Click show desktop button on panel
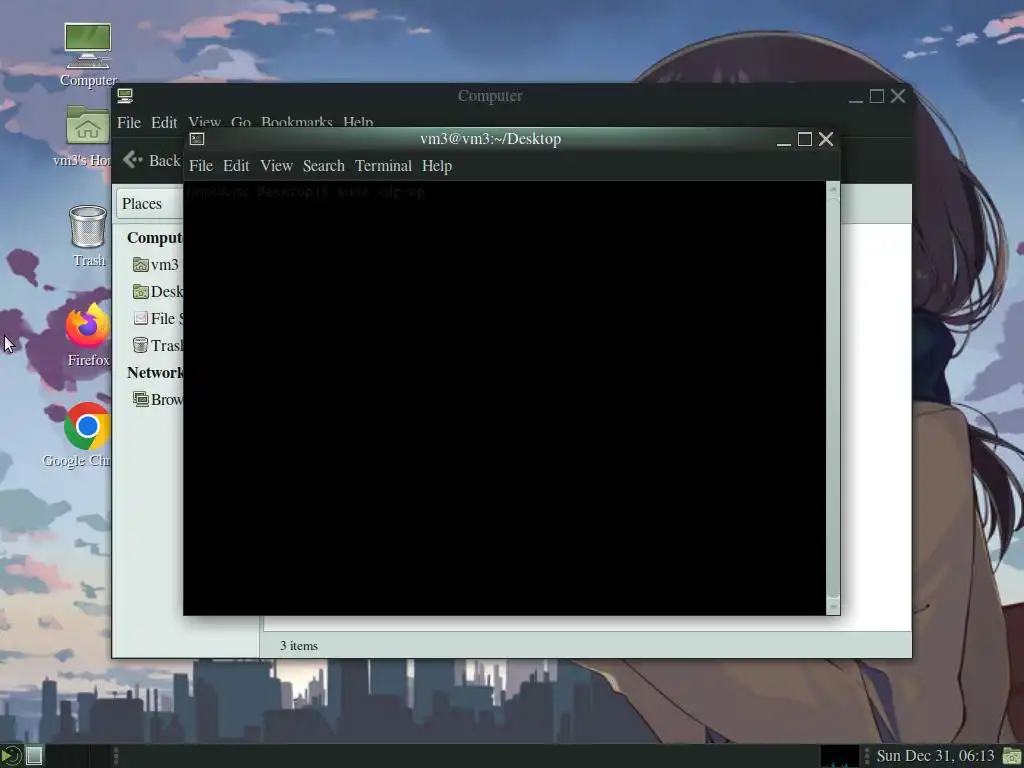Image resolution: width=1024 pixels, height=768 pixels. point(35,756)
